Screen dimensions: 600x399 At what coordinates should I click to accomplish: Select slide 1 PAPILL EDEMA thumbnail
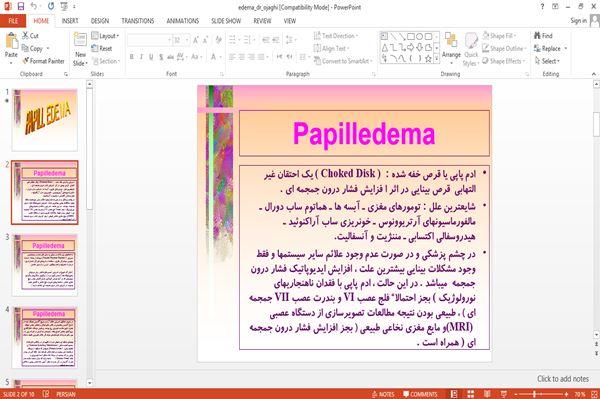point(44,120)
